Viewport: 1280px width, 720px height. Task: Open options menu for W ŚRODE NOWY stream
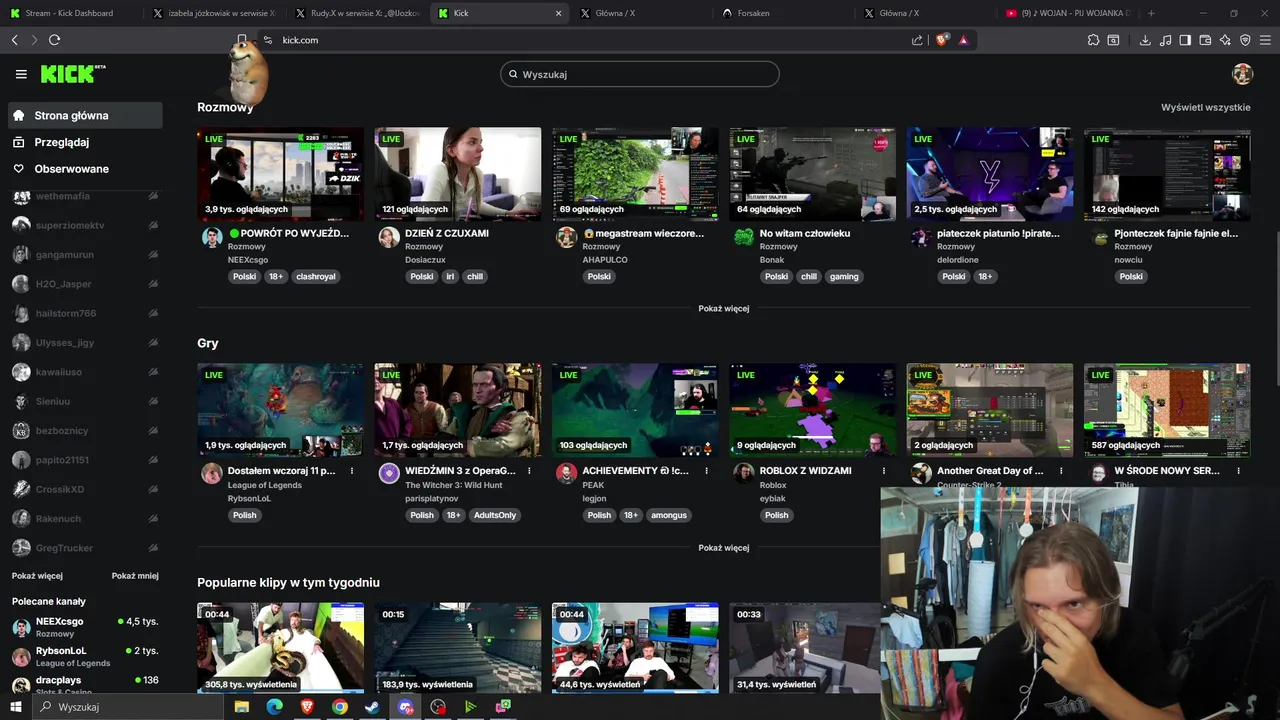pyautogui.click(x=1239, y=470)
